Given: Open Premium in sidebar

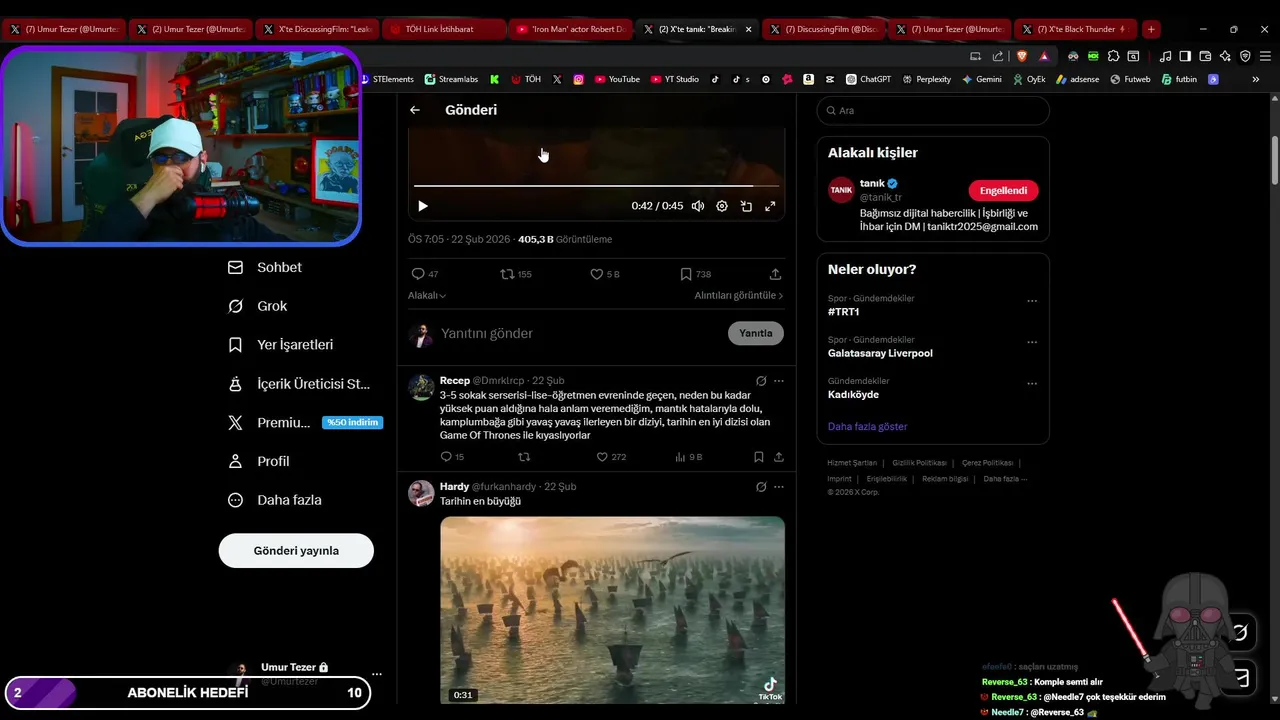Looking at the screenshot, I should coord(305,423).
